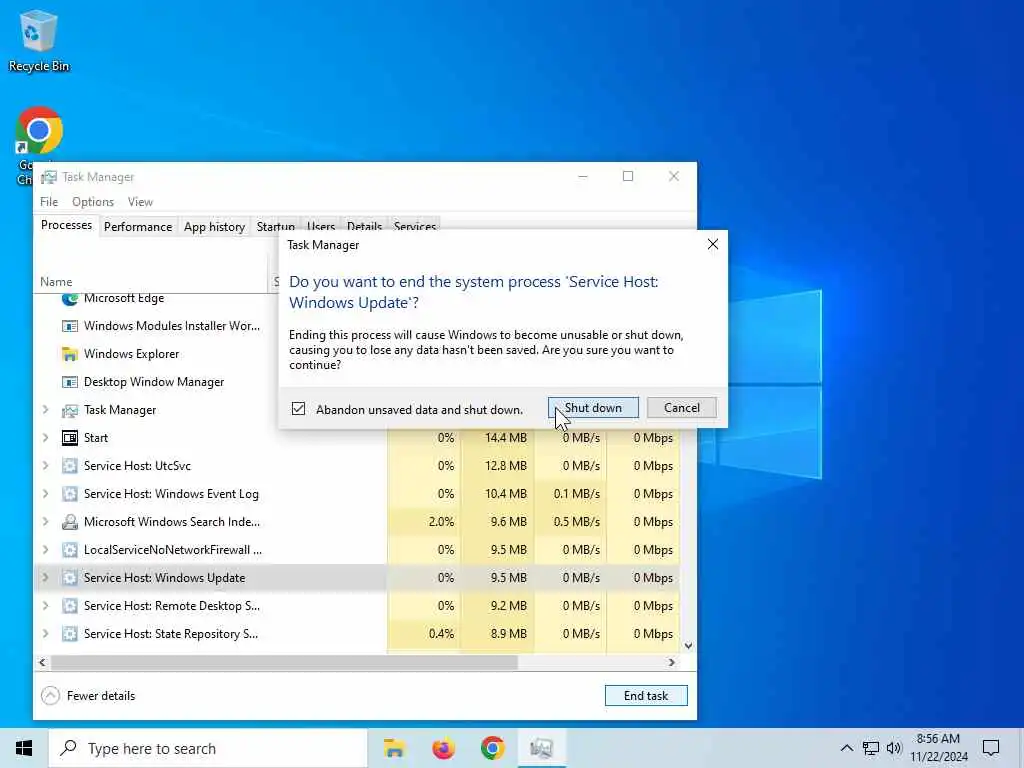
Task: Click the horizontal scrollbar left arrow
Action: 42,662
